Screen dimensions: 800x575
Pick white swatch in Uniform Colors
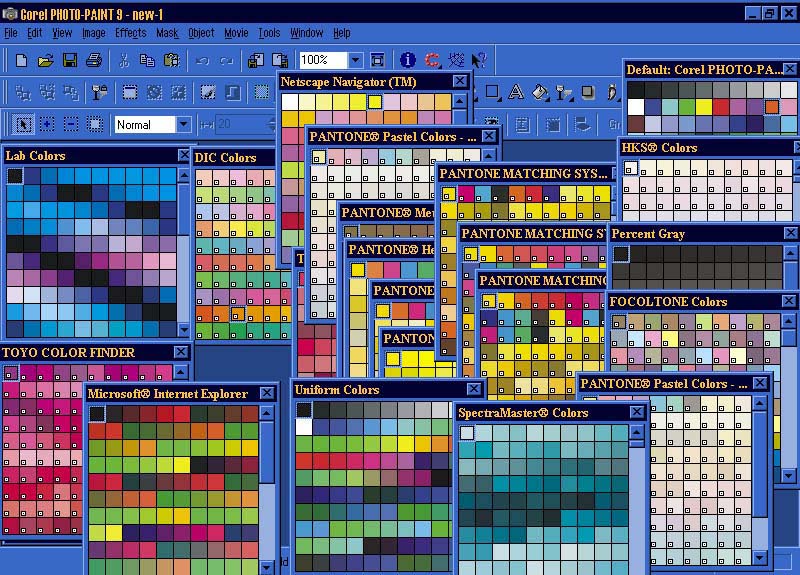(x=304, y=427)
